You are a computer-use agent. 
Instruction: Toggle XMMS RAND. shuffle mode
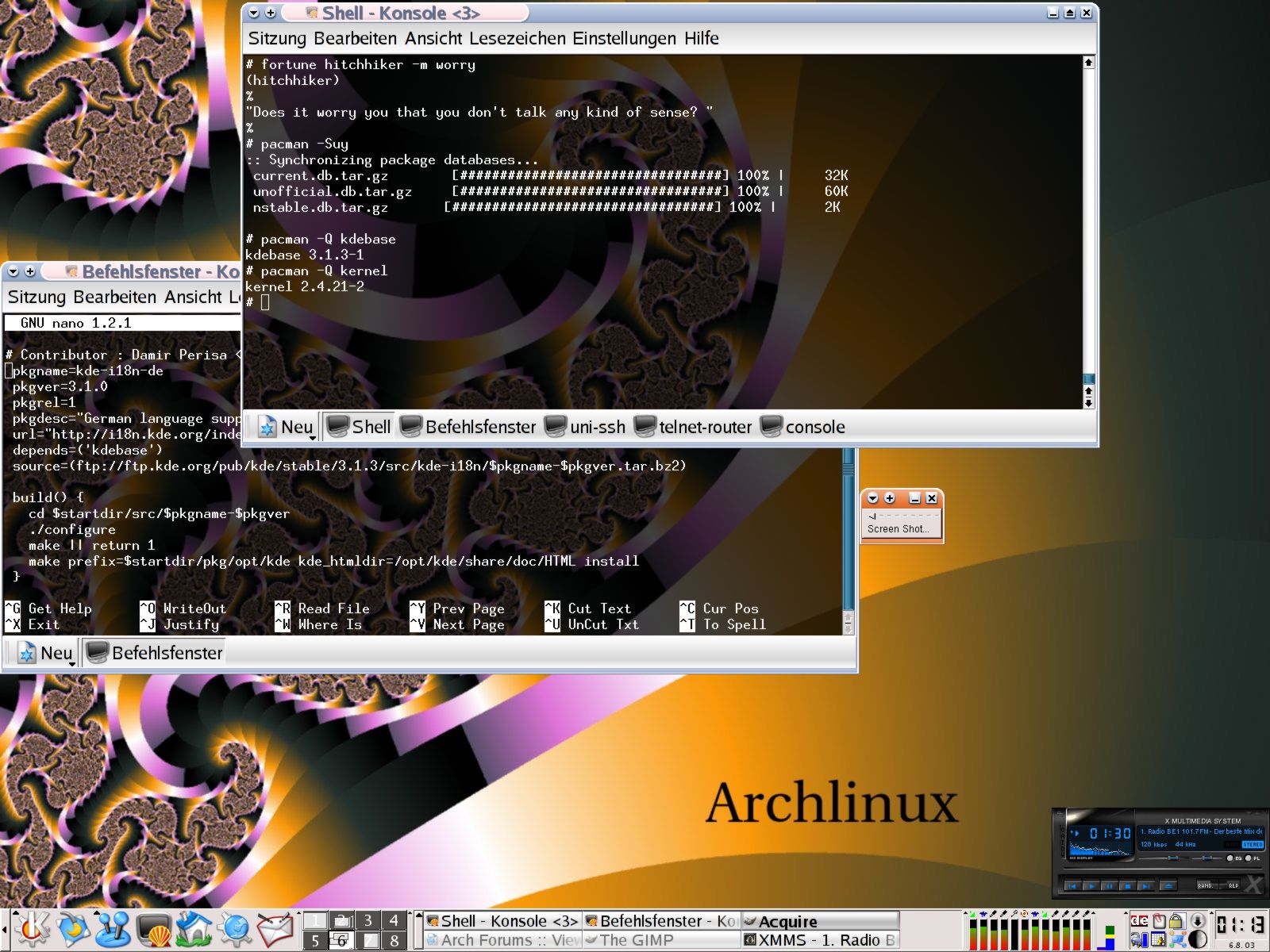point(1206,885)
